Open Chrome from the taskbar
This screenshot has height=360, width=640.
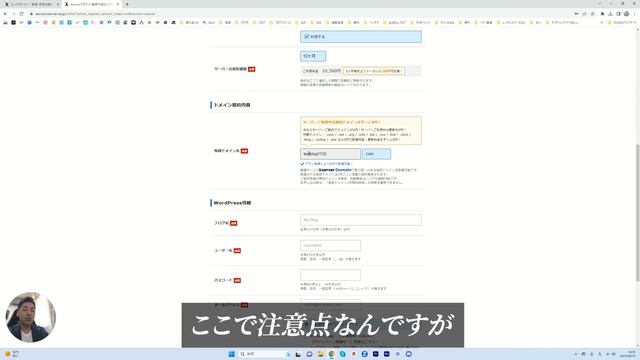tap(331, 354)
